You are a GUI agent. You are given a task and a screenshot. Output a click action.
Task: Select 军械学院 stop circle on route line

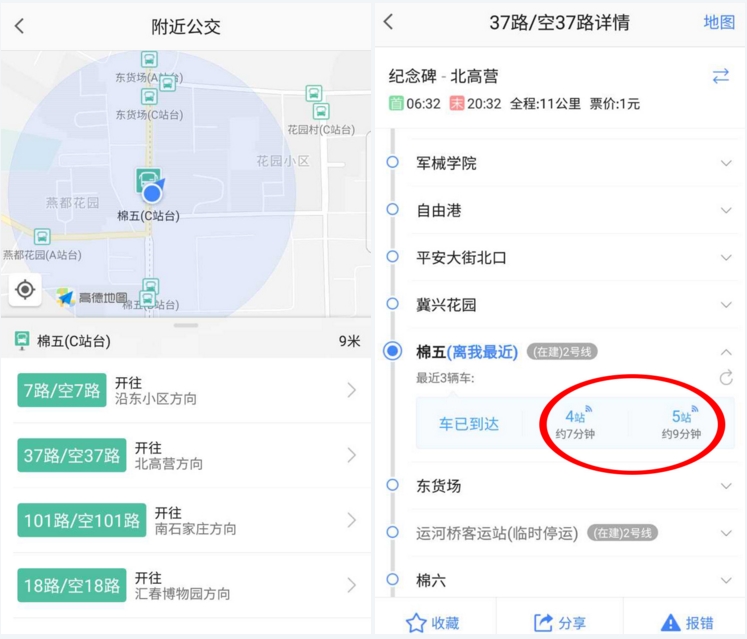point(393,162)
